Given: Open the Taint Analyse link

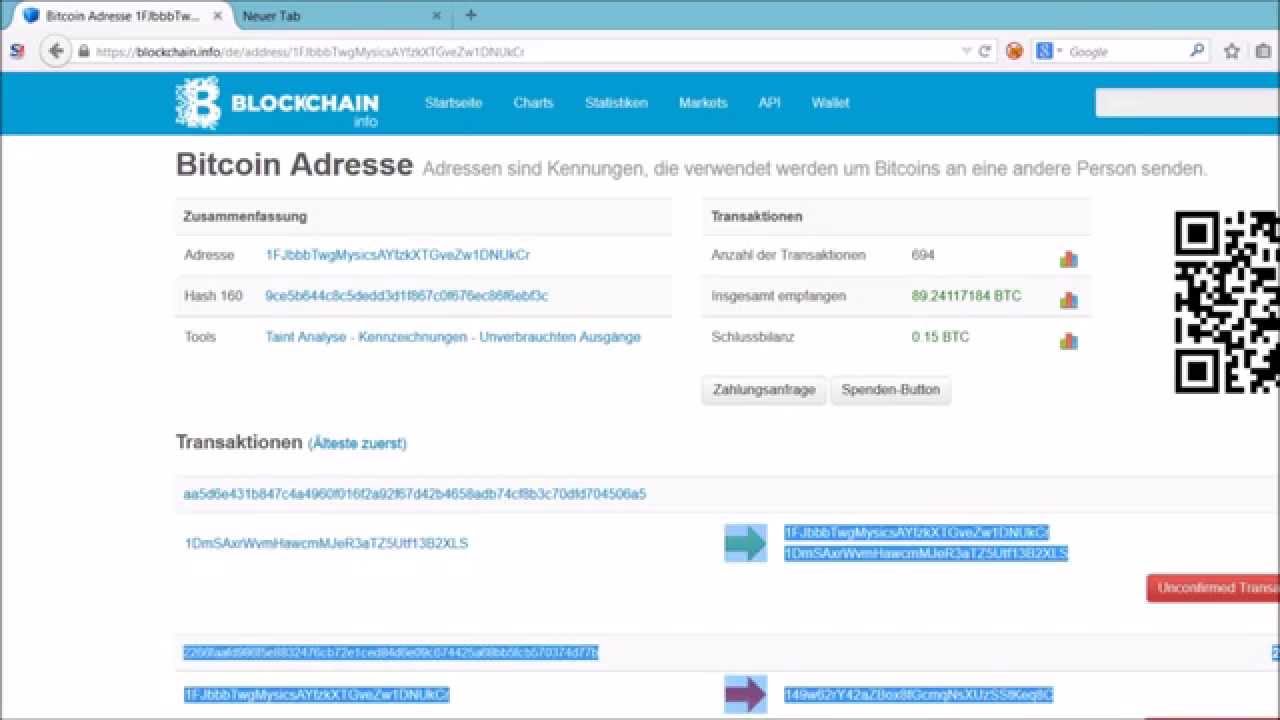Looking at the screenshot, I should (306, 337).
